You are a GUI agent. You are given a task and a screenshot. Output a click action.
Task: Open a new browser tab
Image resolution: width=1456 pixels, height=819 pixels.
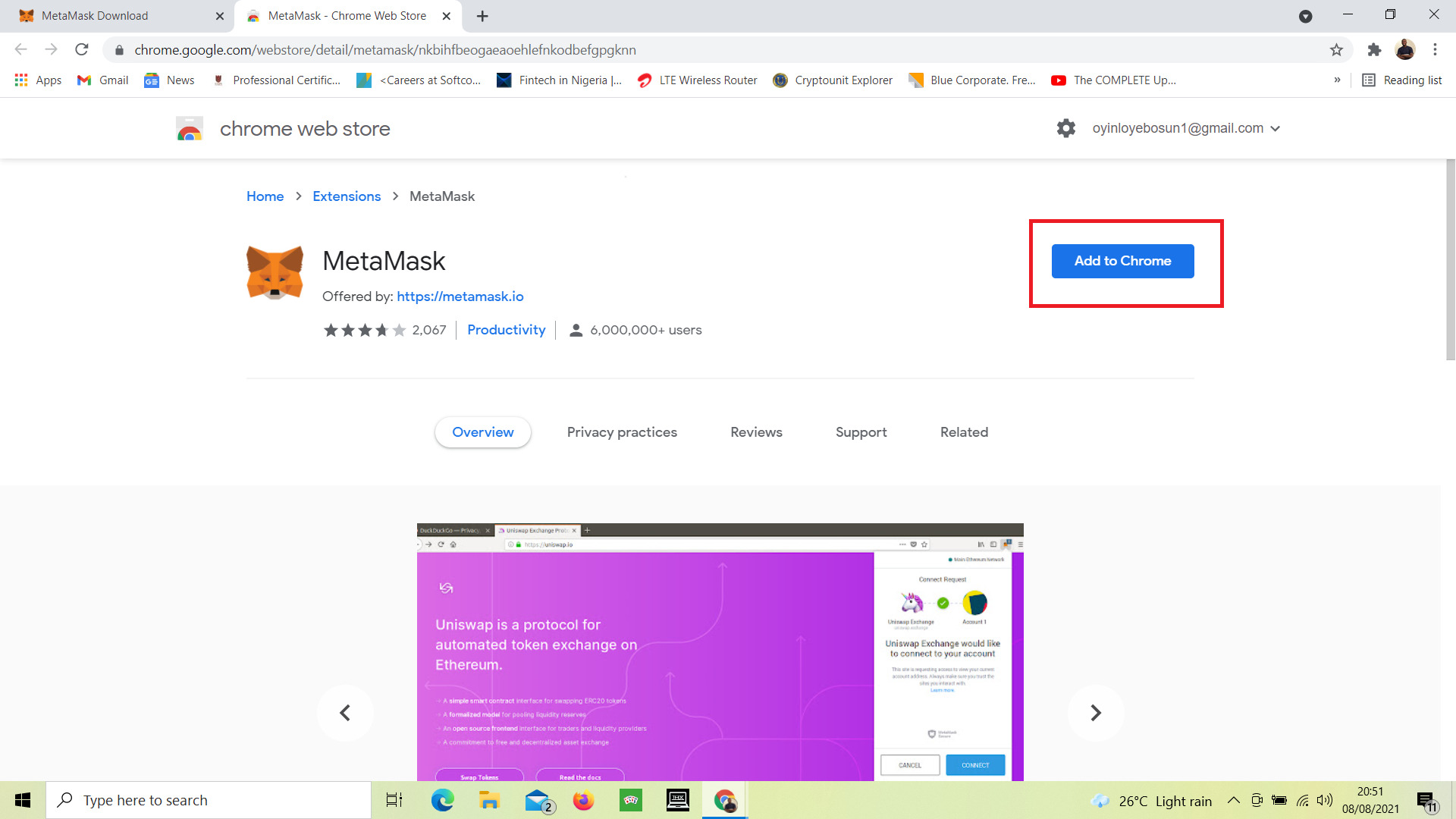tap(482, 16)
